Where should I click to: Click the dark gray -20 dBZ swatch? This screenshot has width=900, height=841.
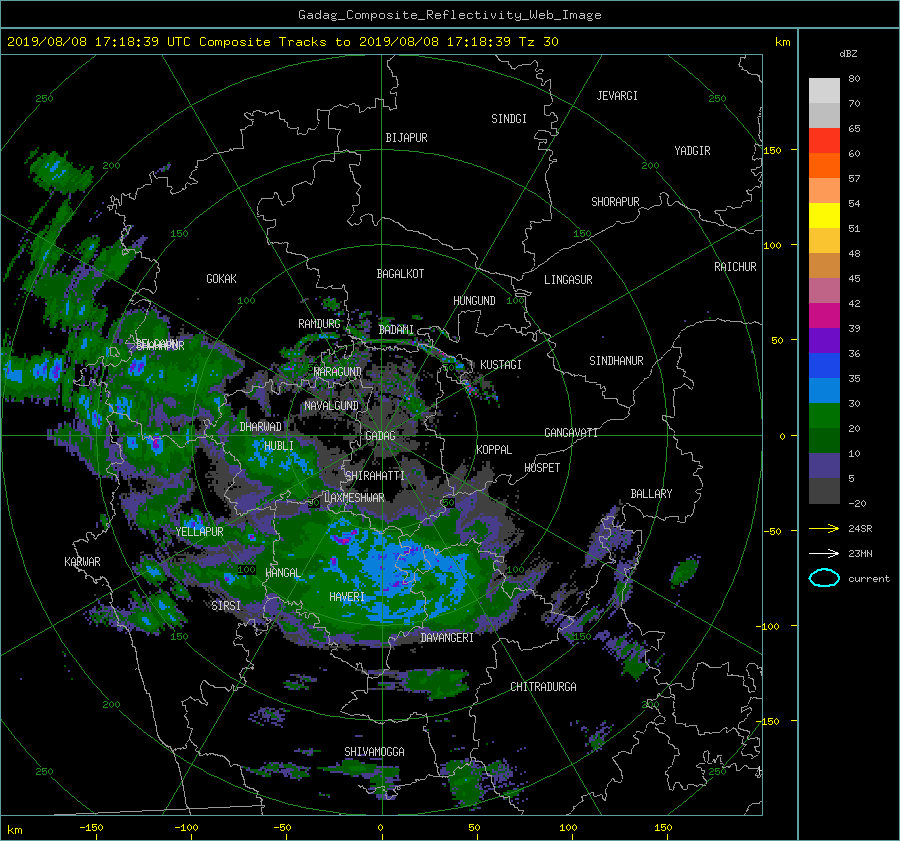[824, 491]
